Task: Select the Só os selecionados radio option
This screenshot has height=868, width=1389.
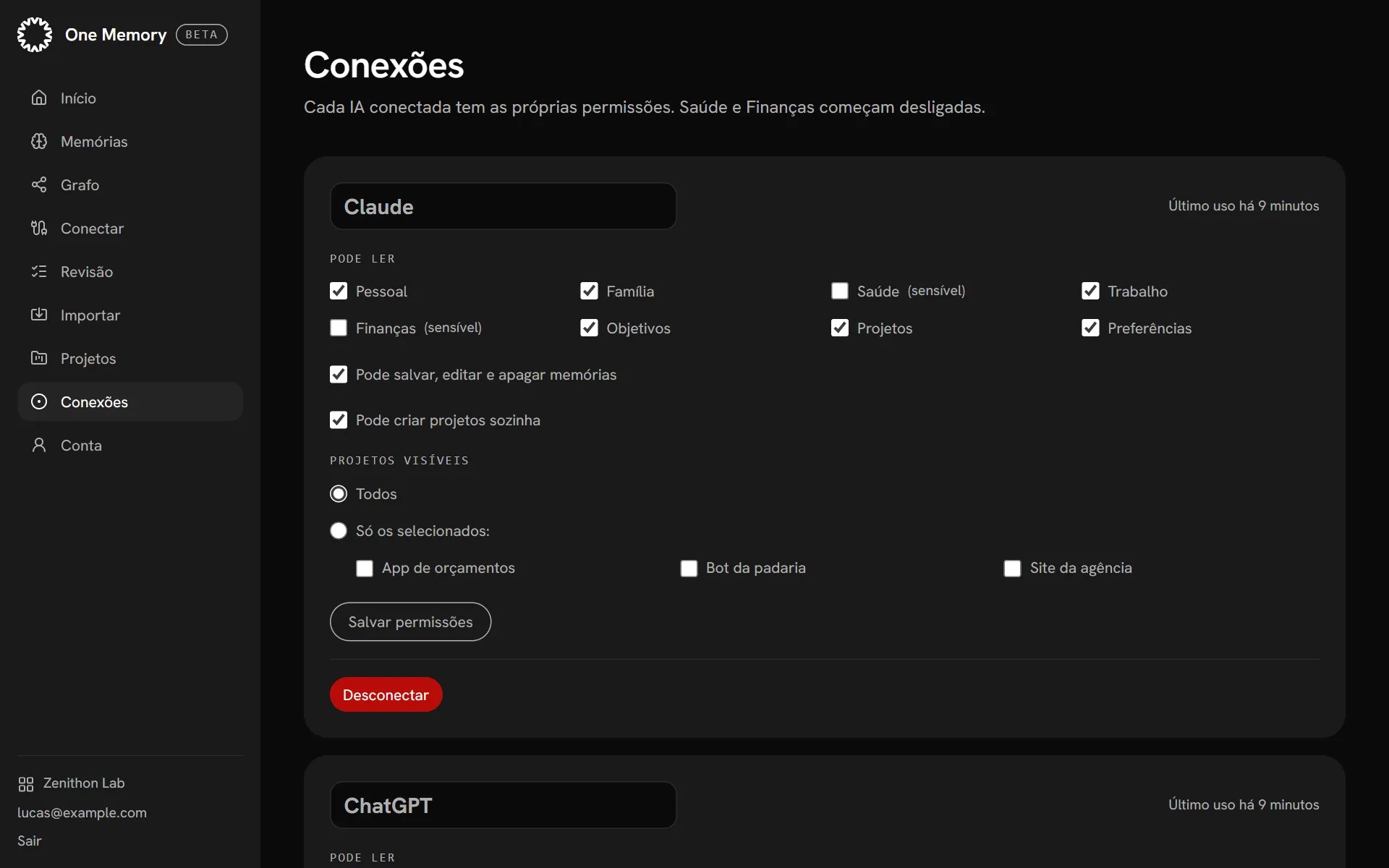Action: tap(339, 531)
